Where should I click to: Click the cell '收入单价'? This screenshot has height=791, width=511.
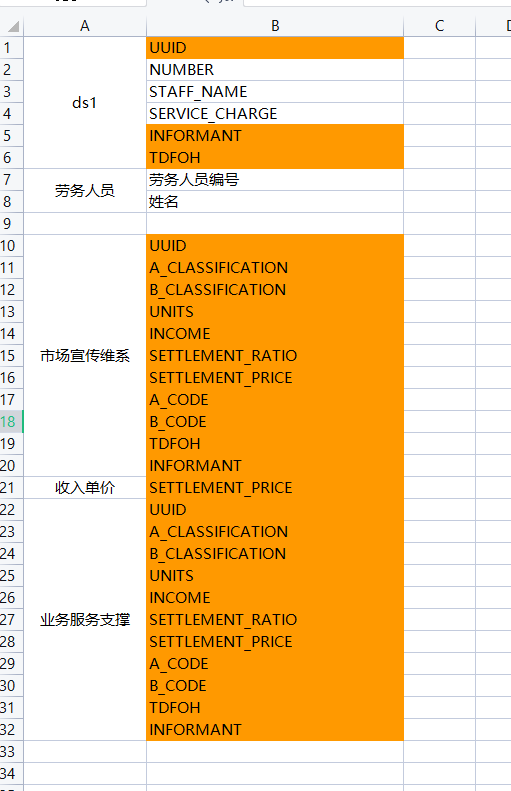[x=85, y=488]
